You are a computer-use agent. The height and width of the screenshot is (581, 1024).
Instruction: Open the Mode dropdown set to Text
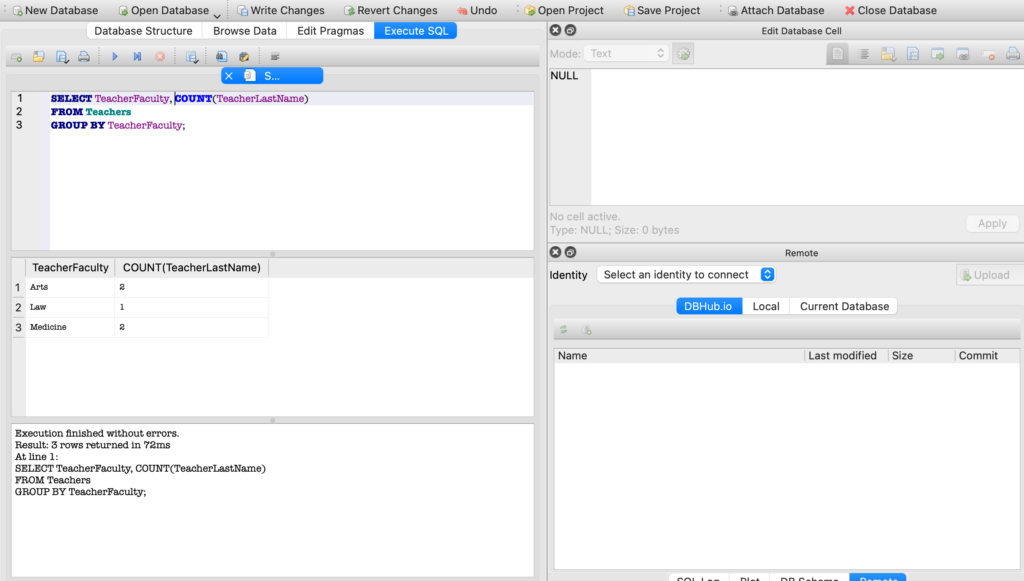coord(628,54)
